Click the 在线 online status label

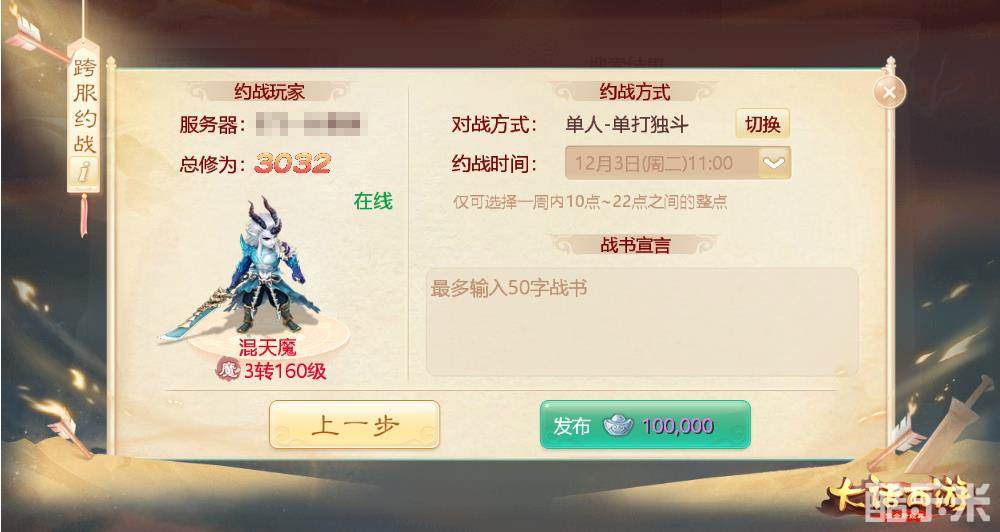pyautogui.click(x=373, y=202)
